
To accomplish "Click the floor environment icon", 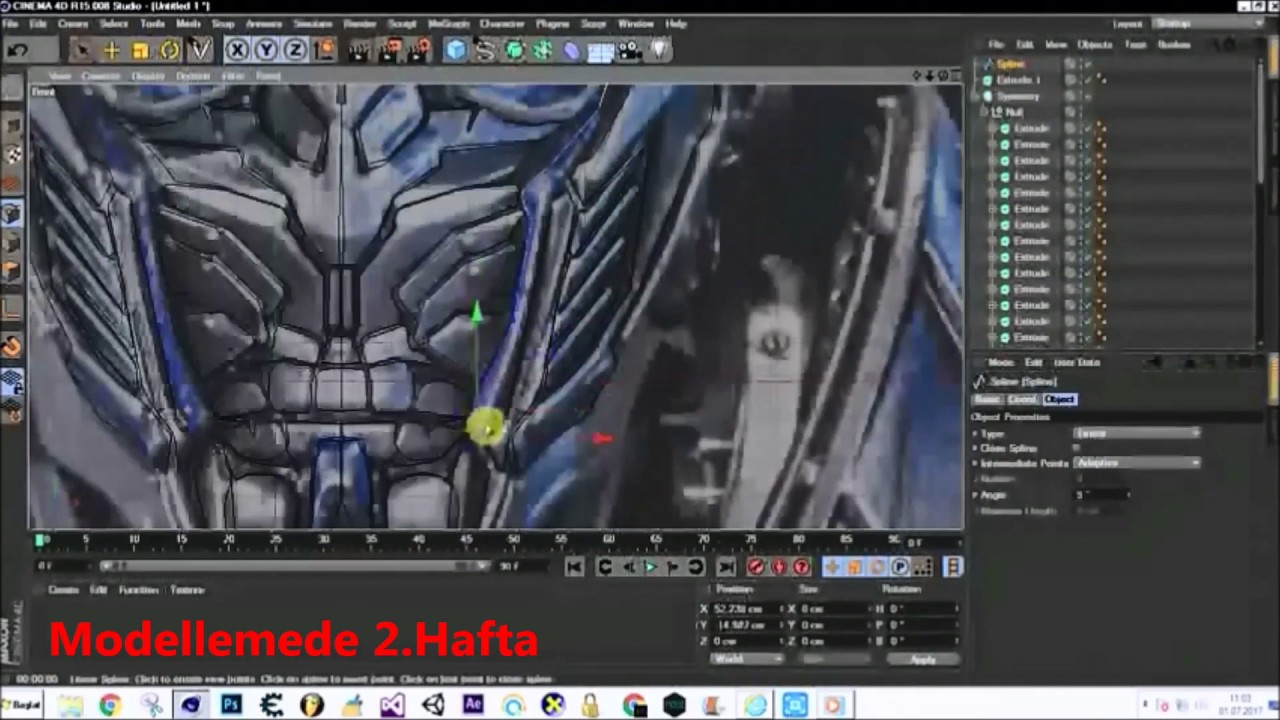I will click(x=601, y=50).
